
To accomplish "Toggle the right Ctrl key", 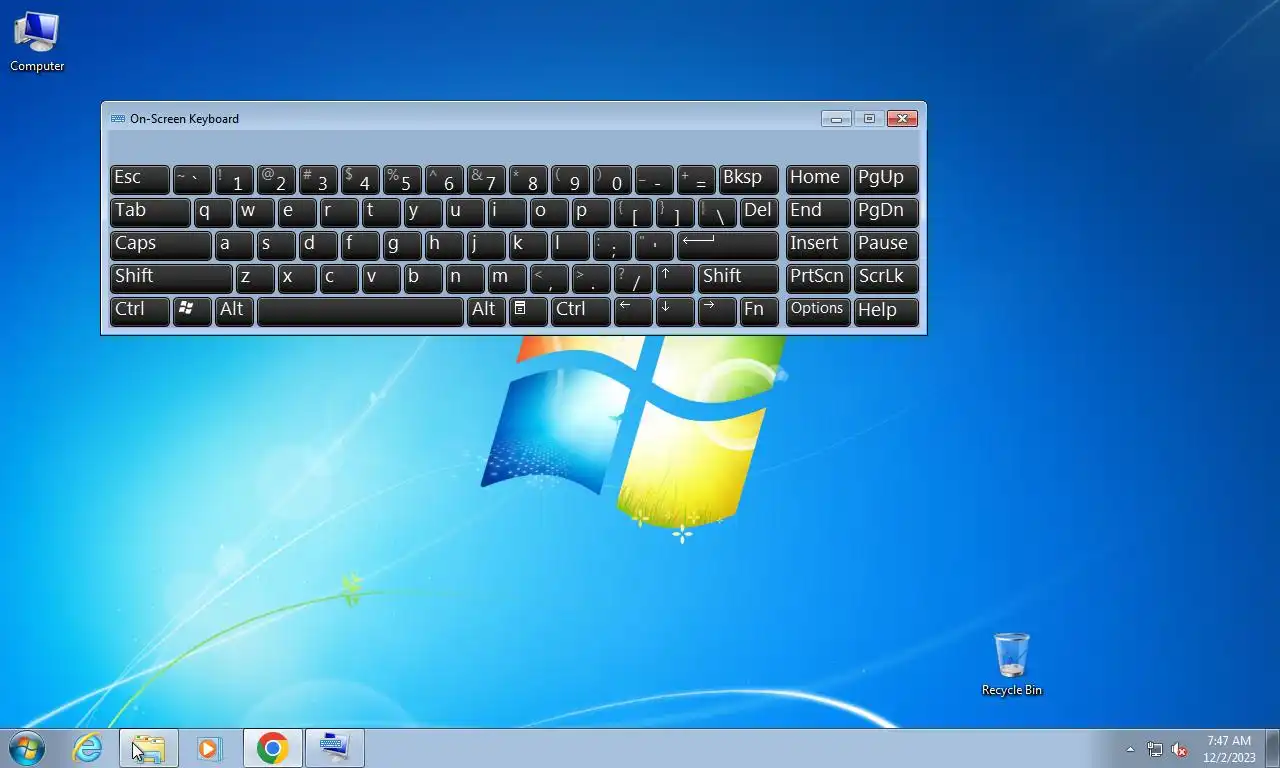I will pyautogui.click(x=581, y=311).
